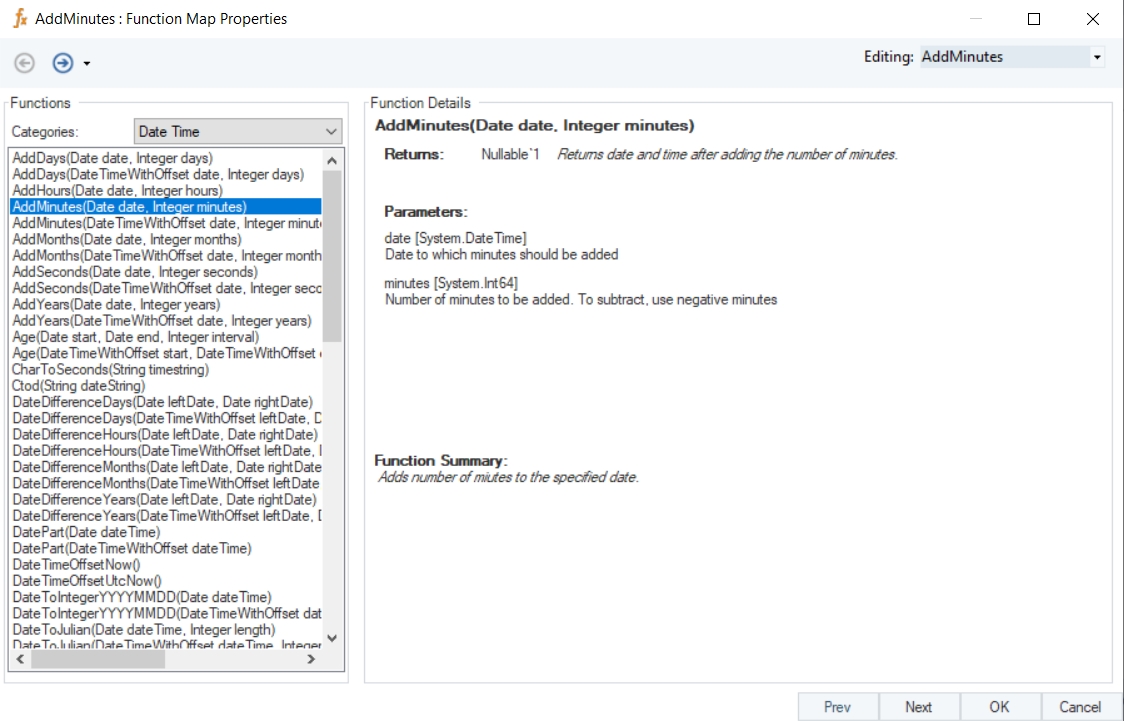
Task: Click the list's scroll up arrow
Action: click(332, 159)
